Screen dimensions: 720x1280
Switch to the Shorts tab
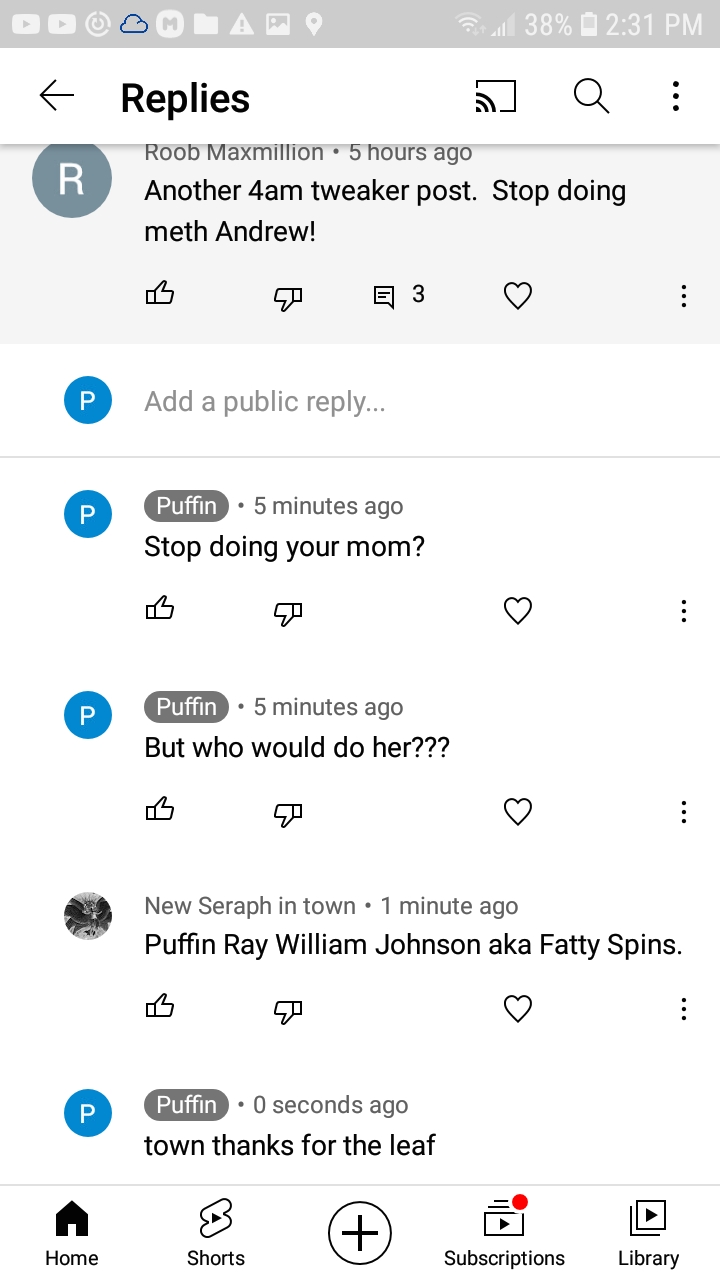(x=216, y=1233)
